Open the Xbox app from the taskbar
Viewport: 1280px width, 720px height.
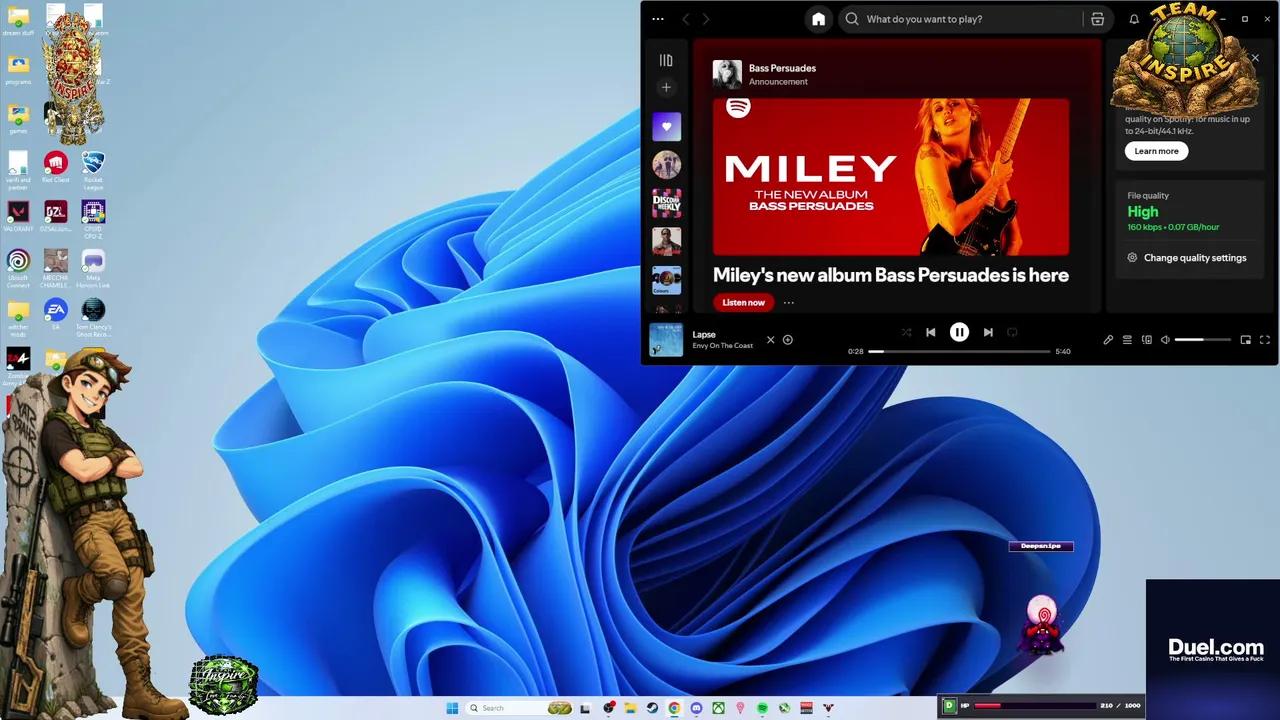point(718,708)
